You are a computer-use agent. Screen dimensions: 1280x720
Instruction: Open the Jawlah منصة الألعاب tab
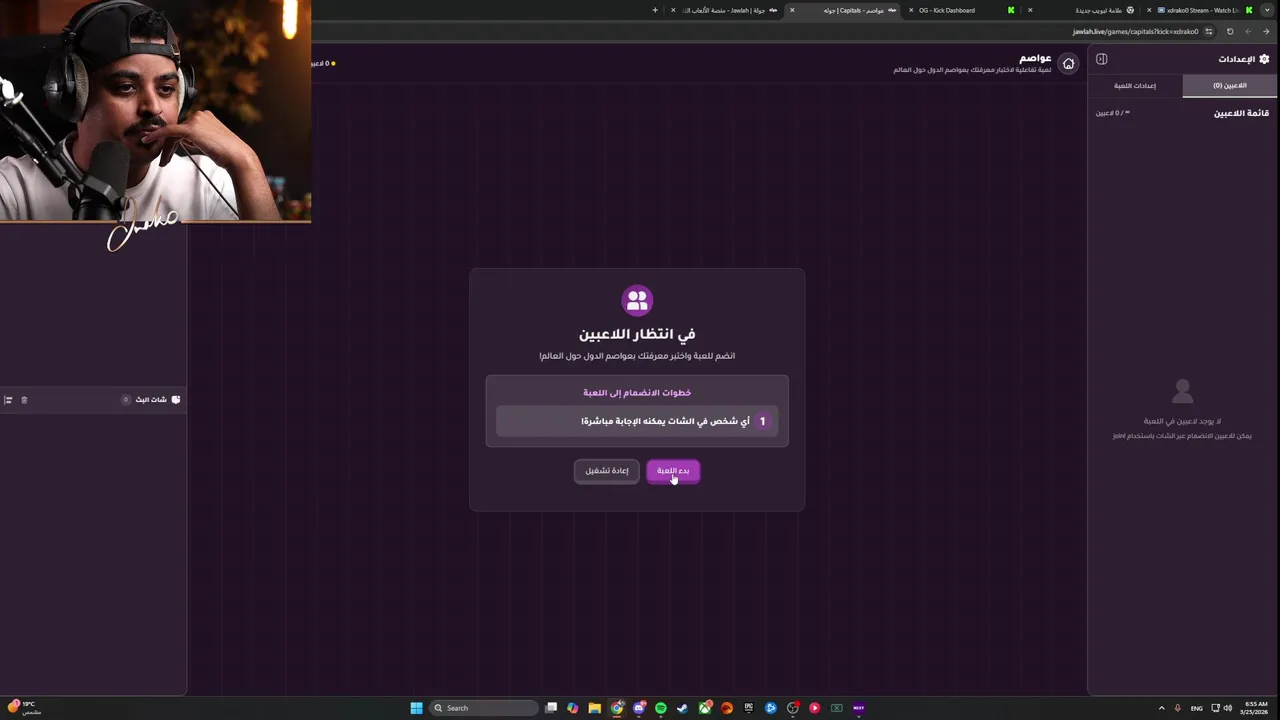pyautogui.click(x=725, y=10)
